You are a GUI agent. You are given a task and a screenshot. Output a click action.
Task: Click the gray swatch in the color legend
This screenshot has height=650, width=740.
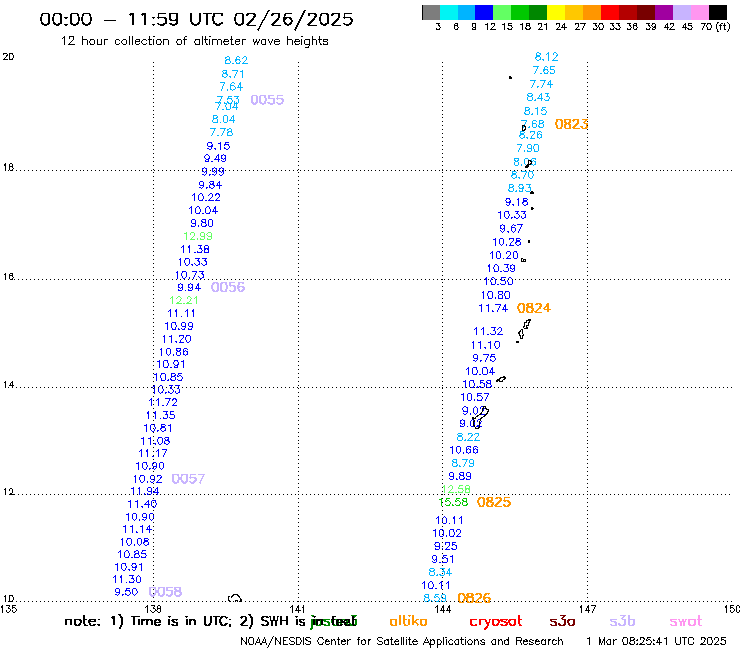(x=431, y=12)
